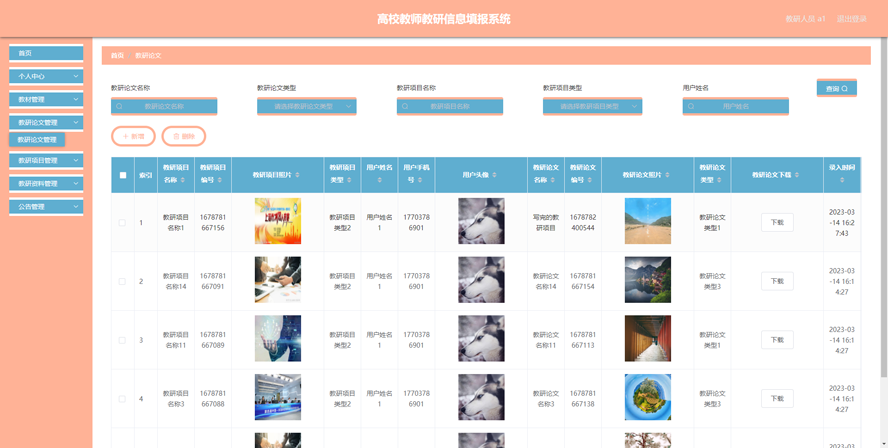Focus 教研项目名称 search input
The width and height of the screenshot is (888, 448).
(450, 106)
